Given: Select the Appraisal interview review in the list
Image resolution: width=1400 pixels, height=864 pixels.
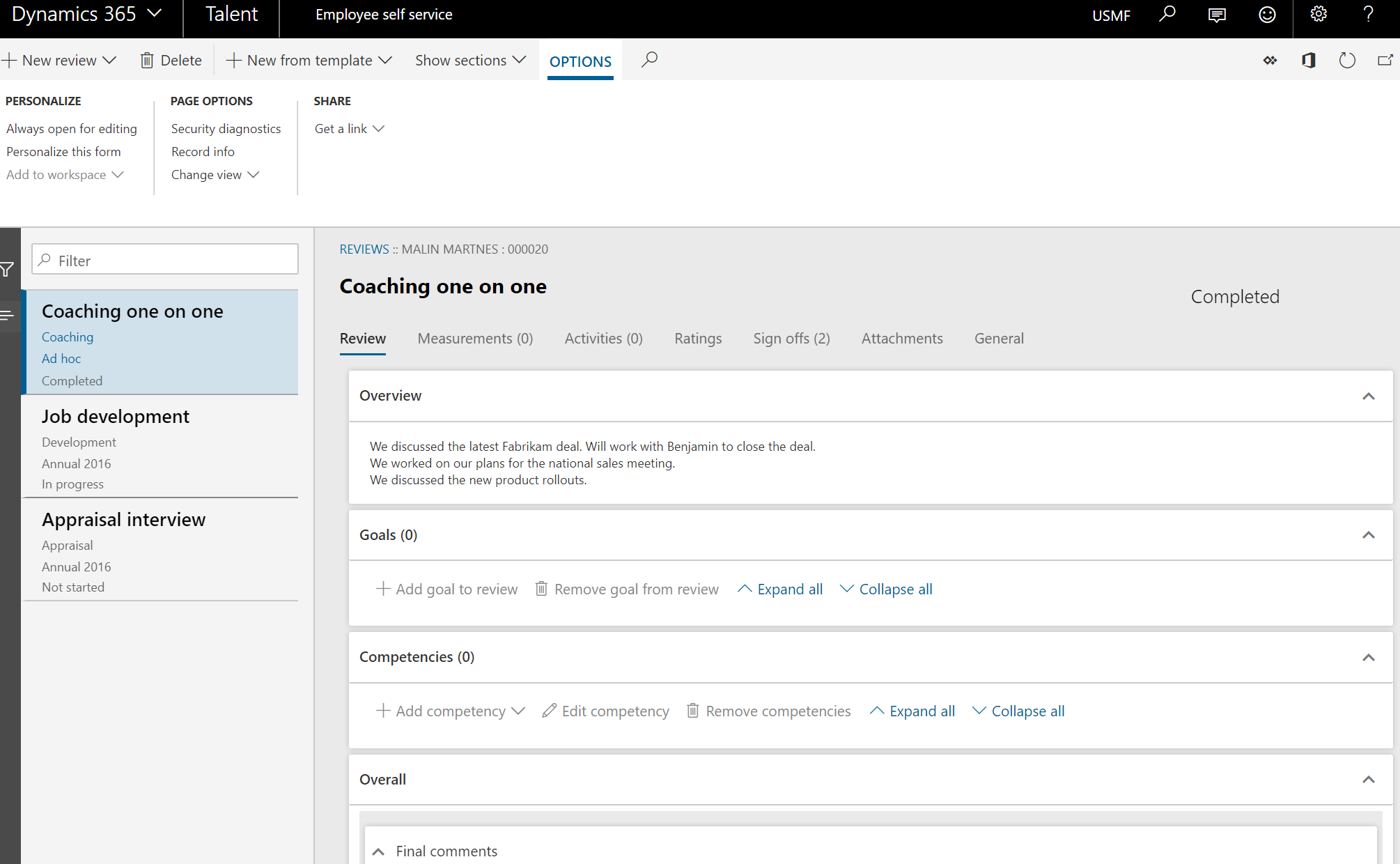Looking at the screenshot, I should tap(124, 519).
